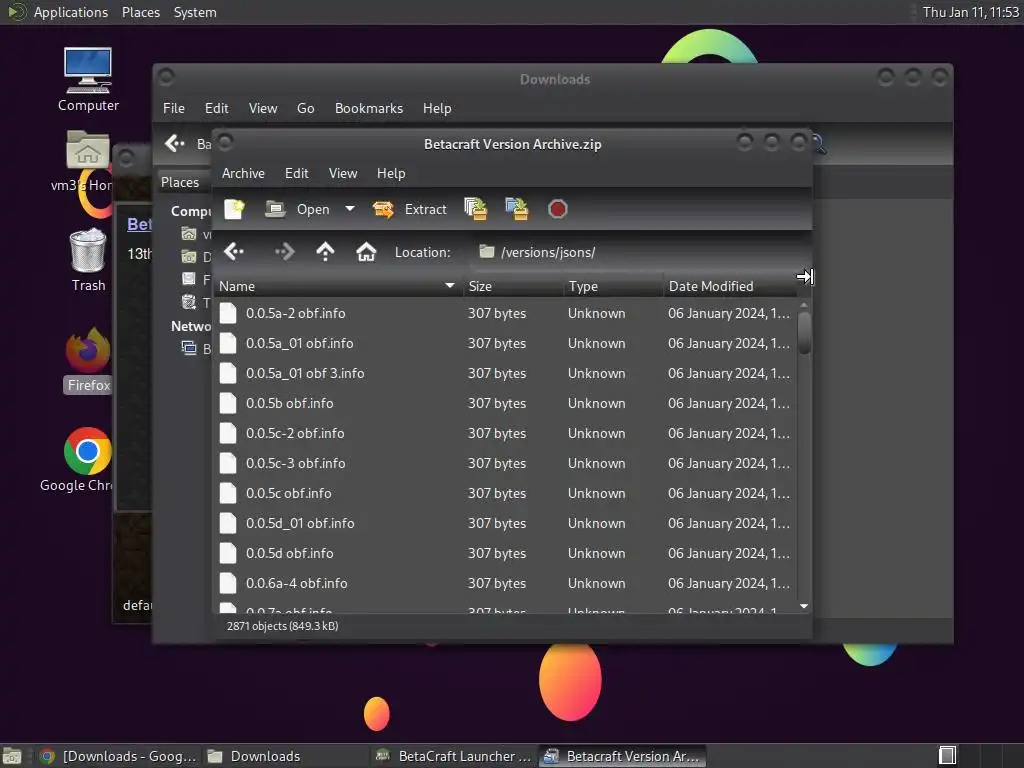Screen dimensions: 1024x768
Task: Select file 0.0.5c-2 obf.info
Action: 505,434
